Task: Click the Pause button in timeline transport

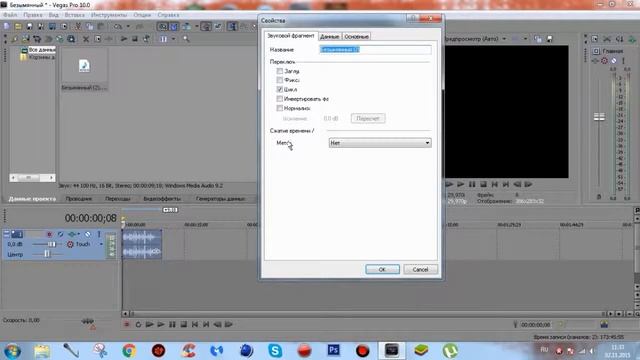Action: pyautogui.click(x=172, y=324)
